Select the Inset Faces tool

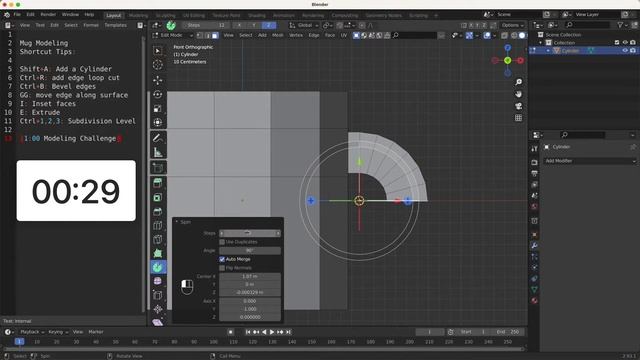point(158,198)
